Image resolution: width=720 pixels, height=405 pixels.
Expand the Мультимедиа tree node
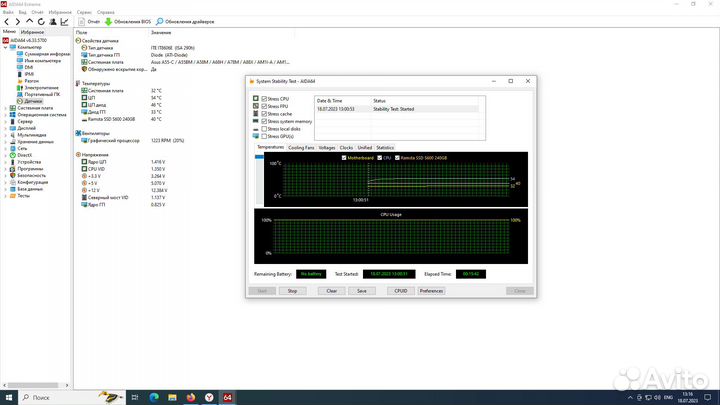point(6,135)
